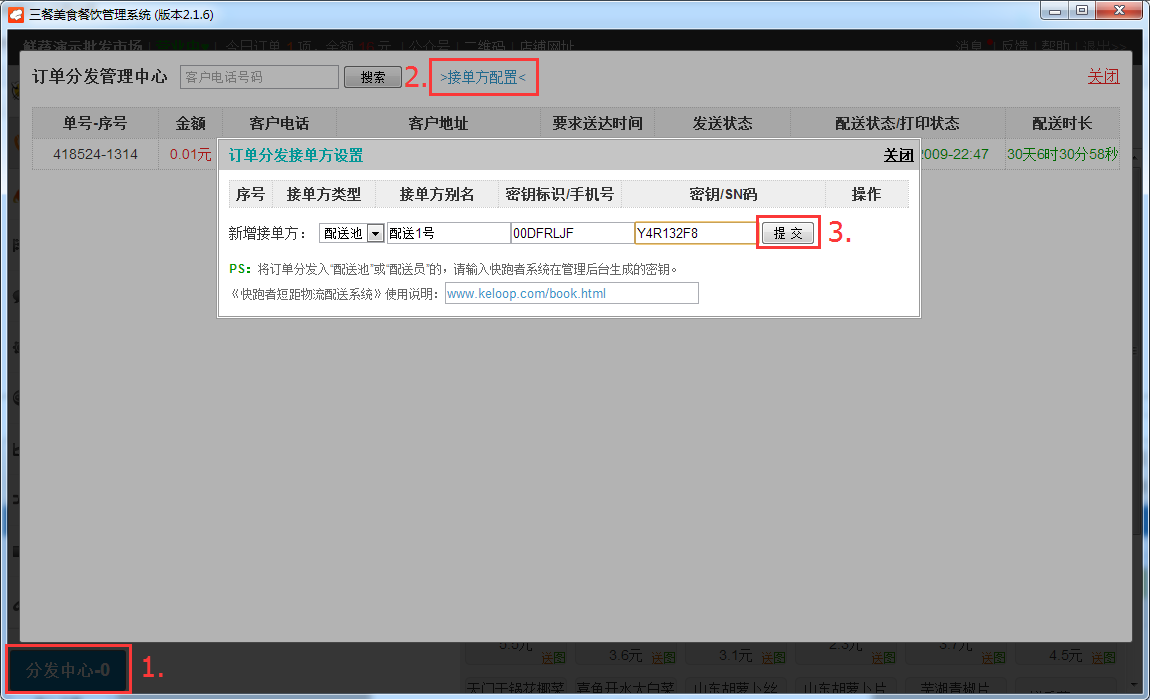Screen dimensions: 1150x700
Task: Click 送图 beside the 4.5元 item
Action: click(1103, 657)
